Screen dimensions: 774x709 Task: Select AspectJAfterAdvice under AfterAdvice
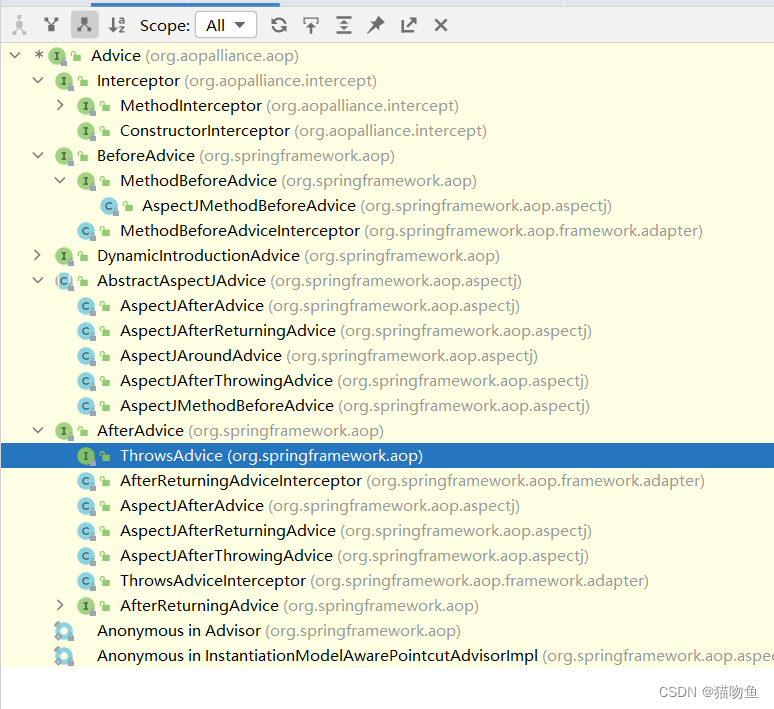click(387, 506)
